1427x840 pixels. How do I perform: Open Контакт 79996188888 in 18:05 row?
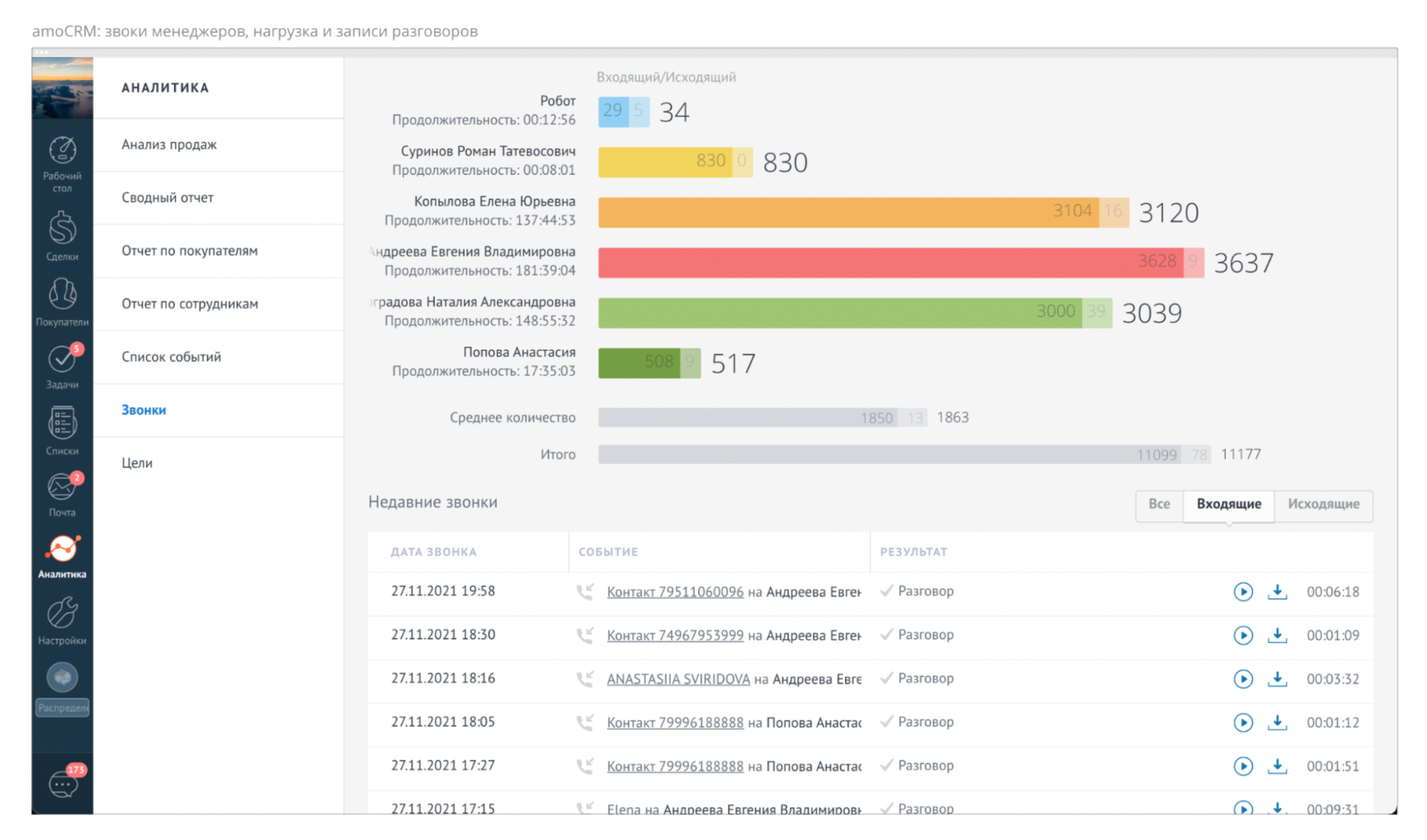pyautogui.click(x=675, y=723)
